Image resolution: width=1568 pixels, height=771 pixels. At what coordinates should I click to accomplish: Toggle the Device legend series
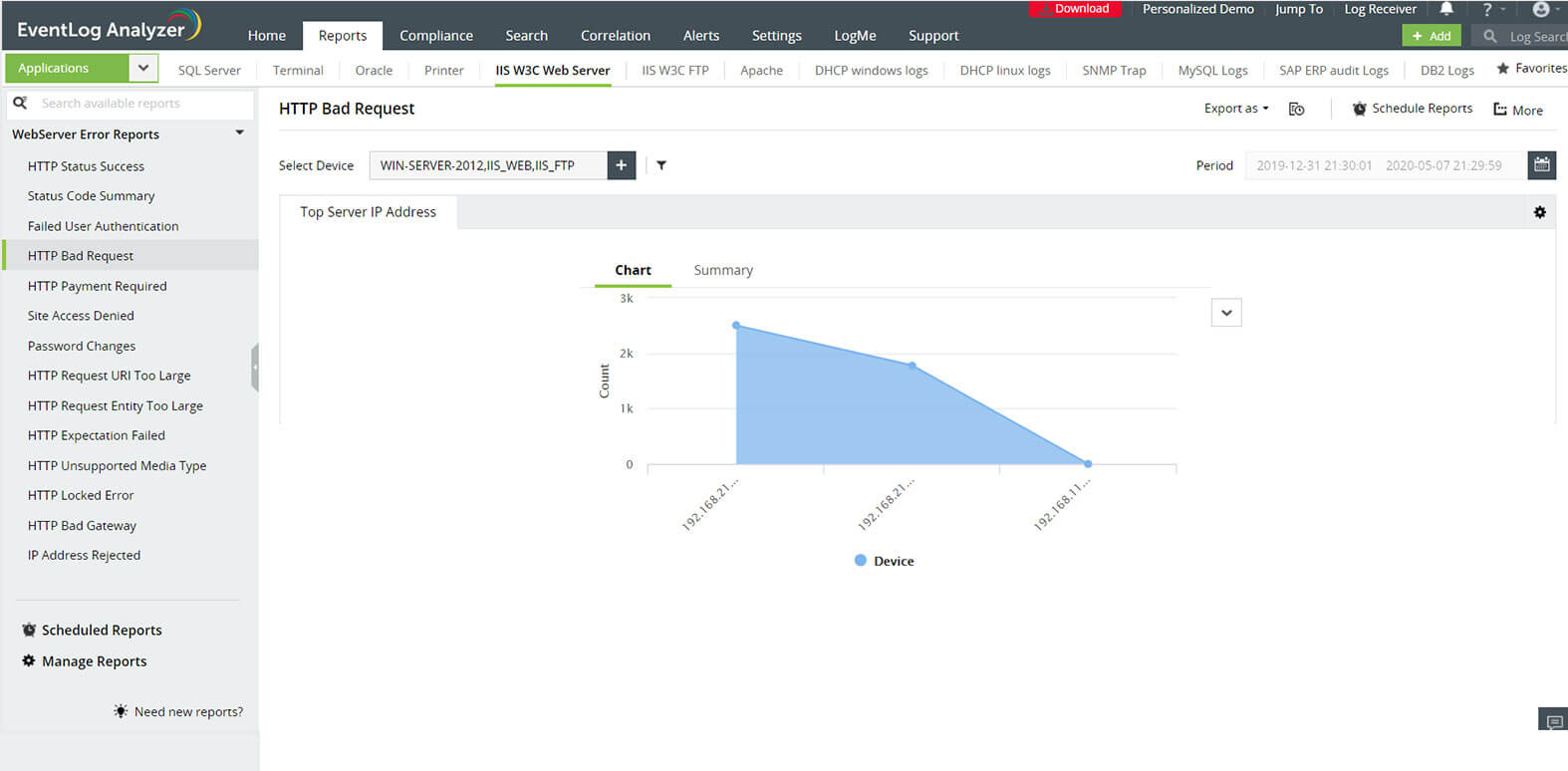(884, 561)
